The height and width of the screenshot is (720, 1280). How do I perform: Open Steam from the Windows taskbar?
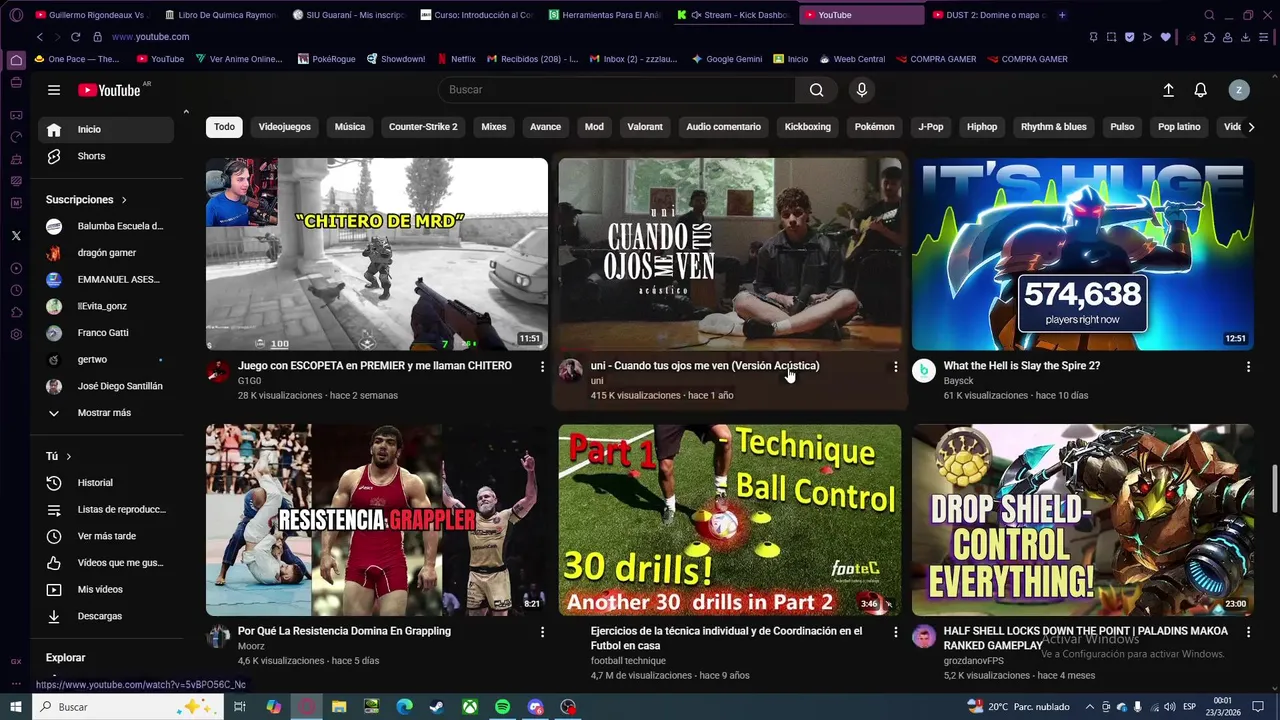[437, 707]
